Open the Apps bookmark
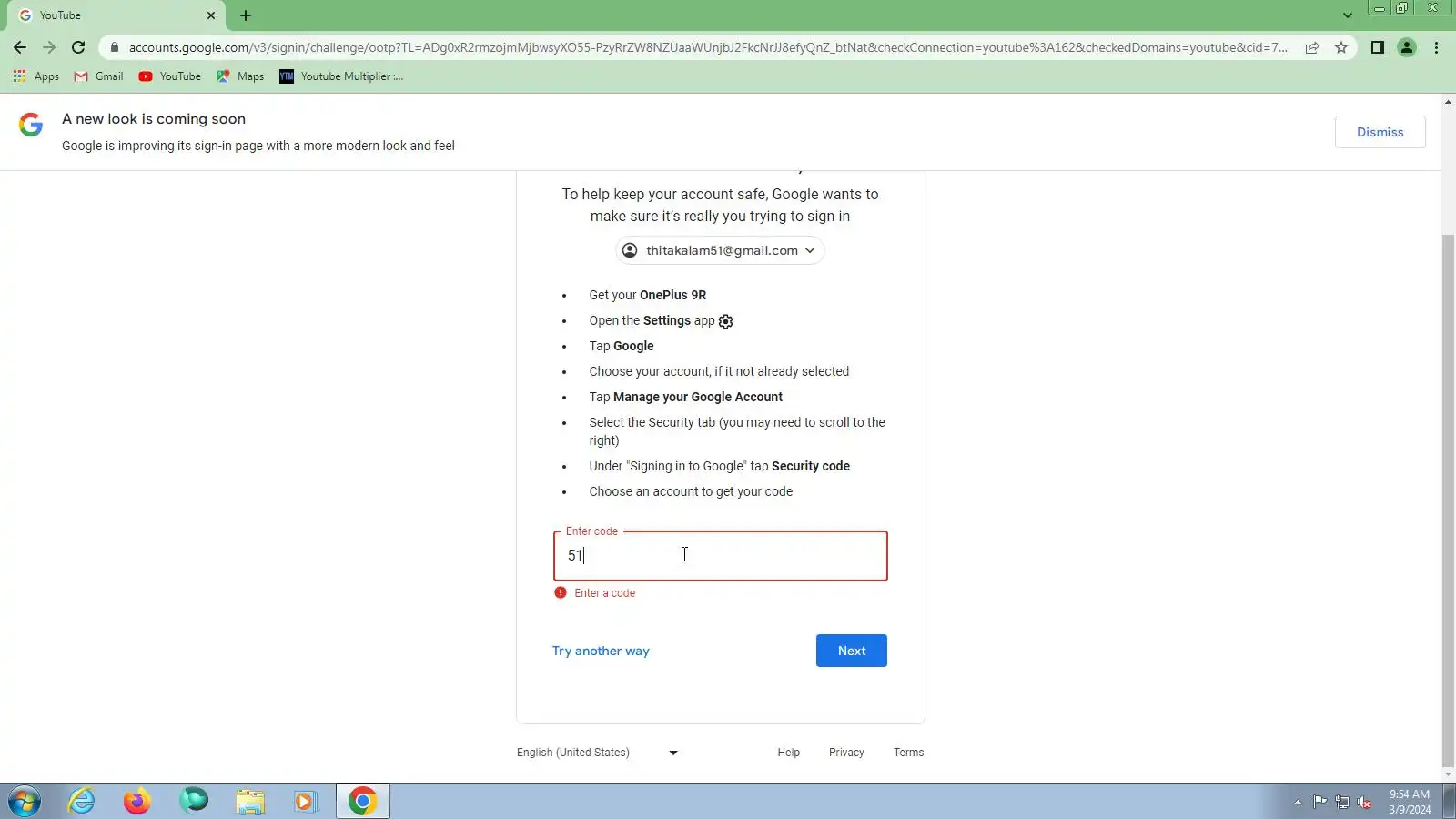Image resolution: width=1456 pixels, height=819 pixels. click(x=36, y=76)
